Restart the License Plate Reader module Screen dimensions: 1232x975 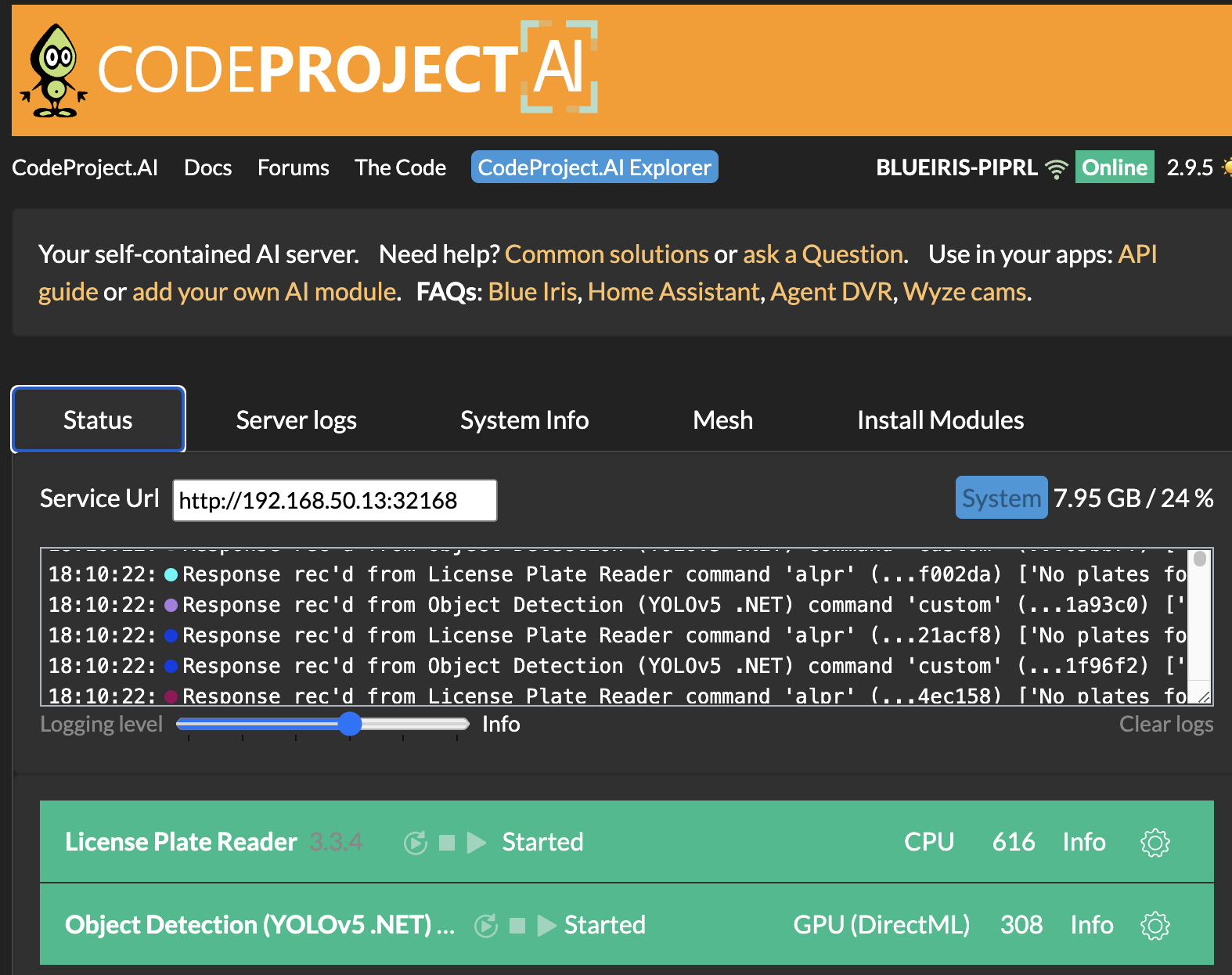coord(416,843)
